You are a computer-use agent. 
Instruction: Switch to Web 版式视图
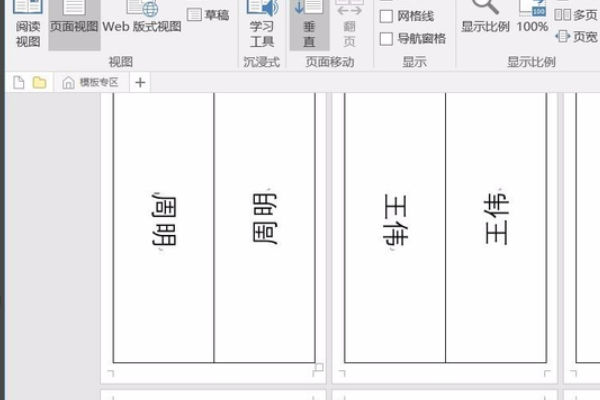(142, 18)
